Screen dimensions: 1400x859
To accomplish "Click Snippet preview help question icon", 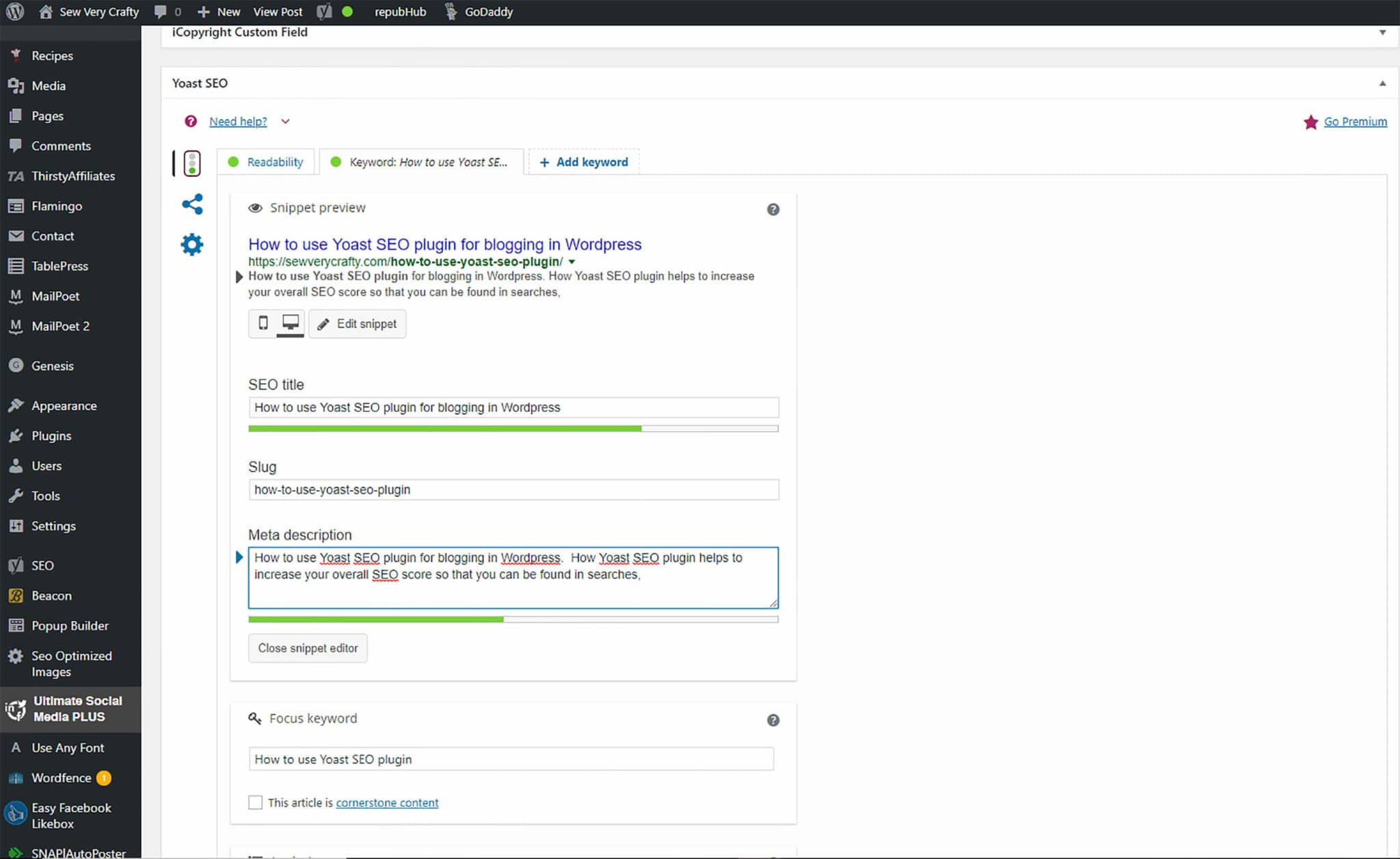I will 773,209.
